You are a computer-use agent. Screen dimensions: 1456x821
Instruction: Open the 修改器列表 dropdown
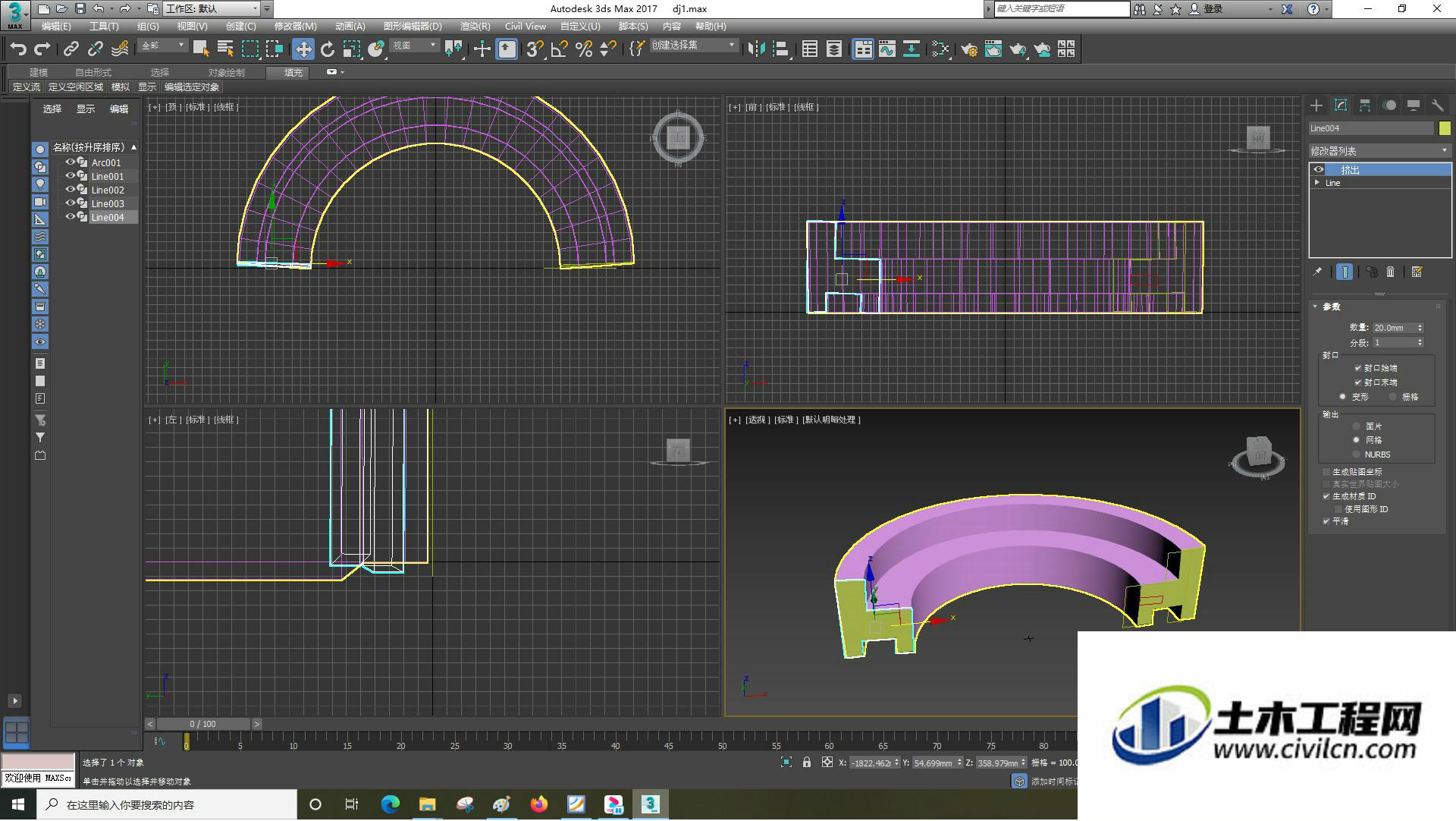pyautogui.click(x=1379, y=151)
